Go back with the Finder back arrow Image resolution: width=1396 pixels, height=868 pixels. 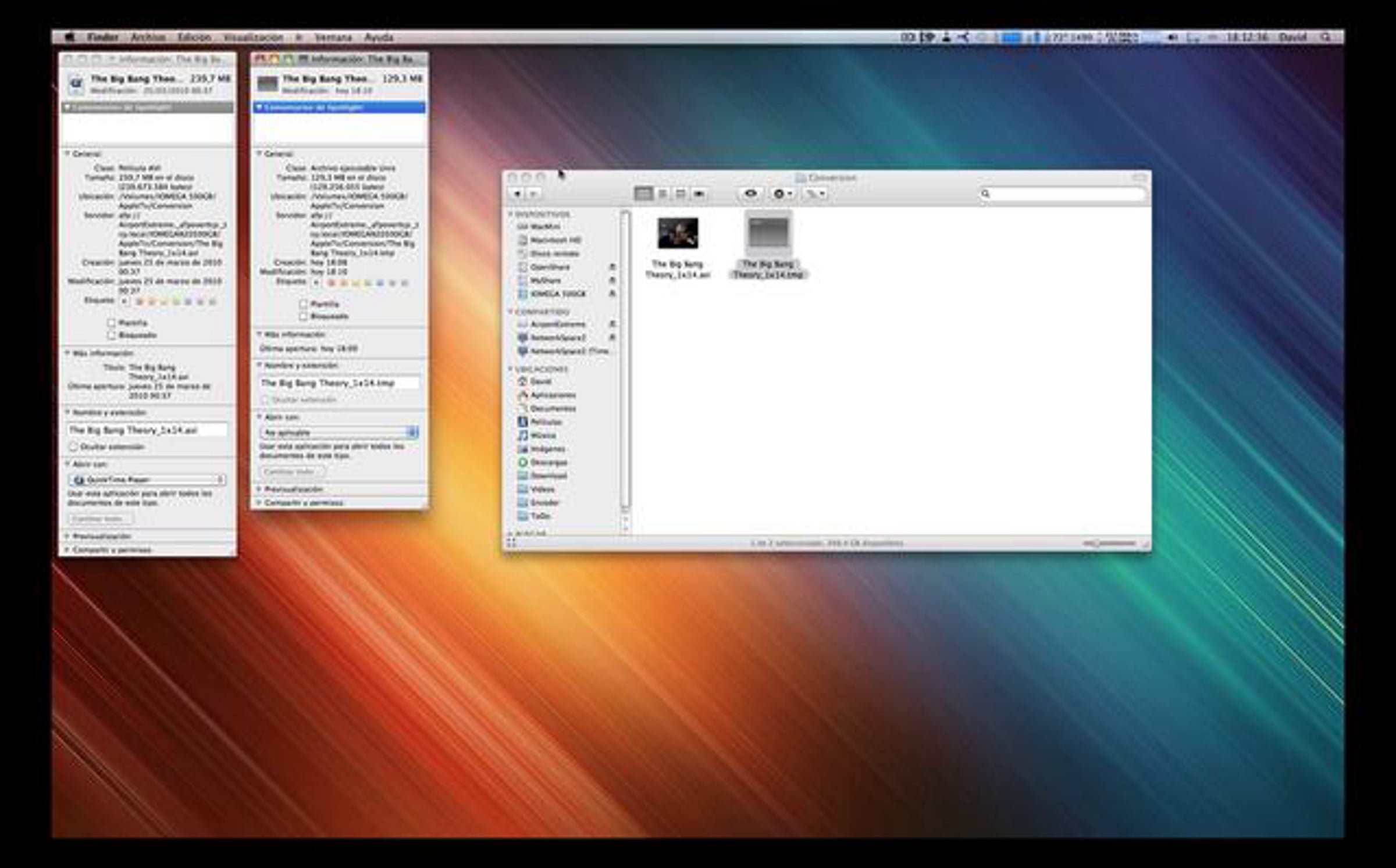tap(517, 194)
